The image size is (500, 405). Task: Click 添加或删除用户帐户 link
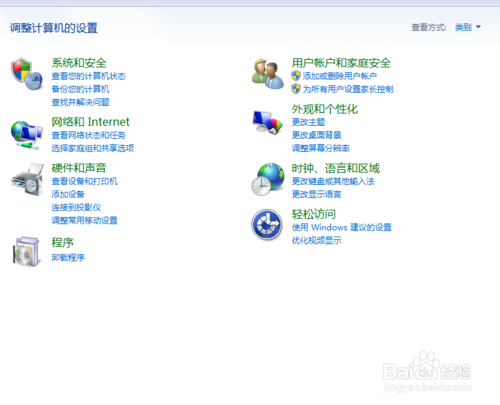point(340,76)
